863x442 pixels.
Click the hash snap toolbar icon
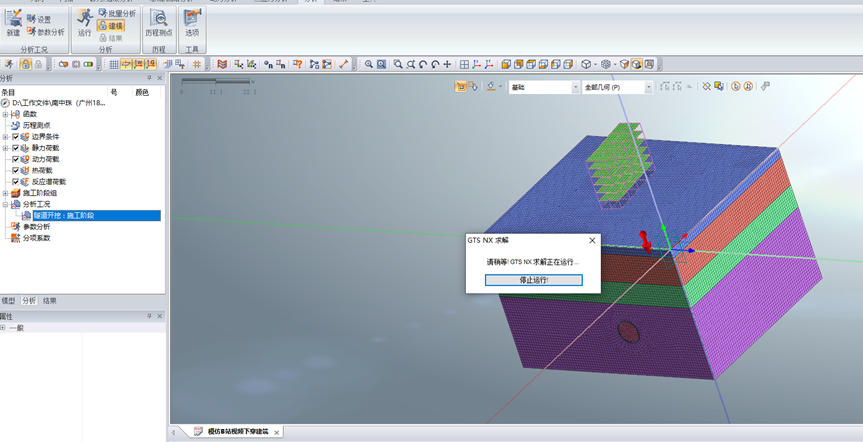[196, 64]
